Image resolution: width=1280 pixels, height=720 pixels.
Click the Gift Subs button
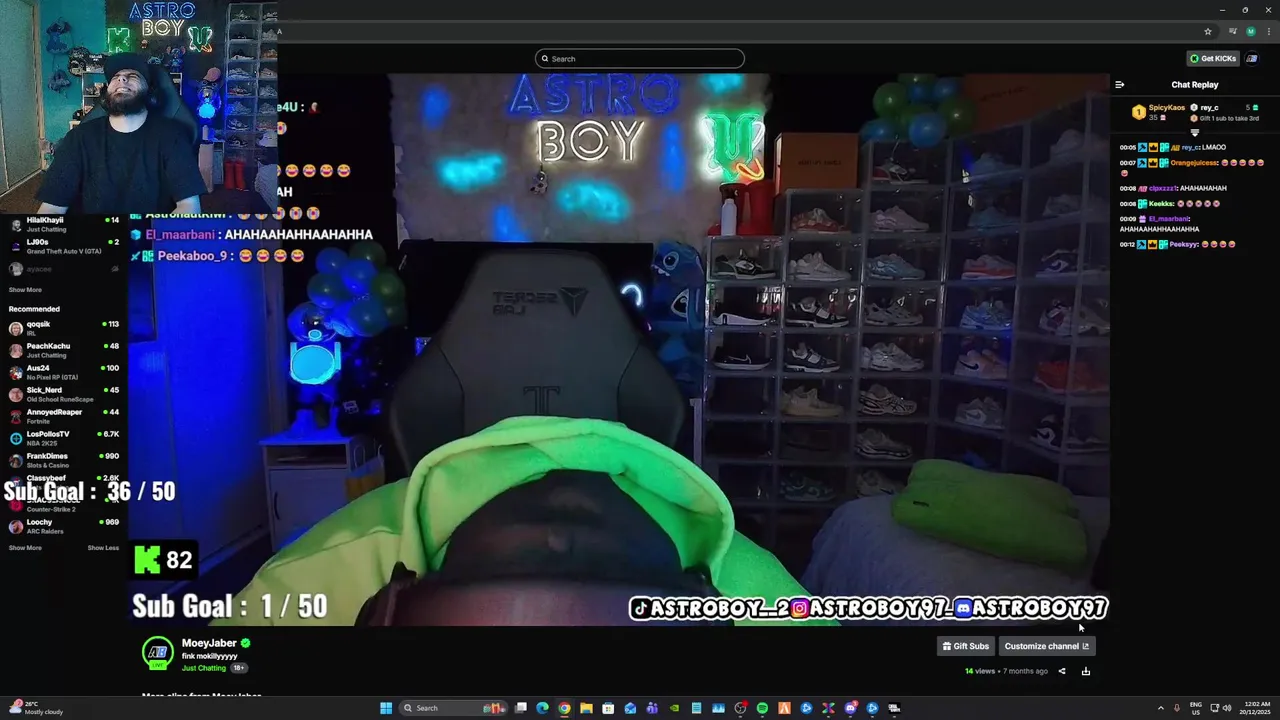966,646
